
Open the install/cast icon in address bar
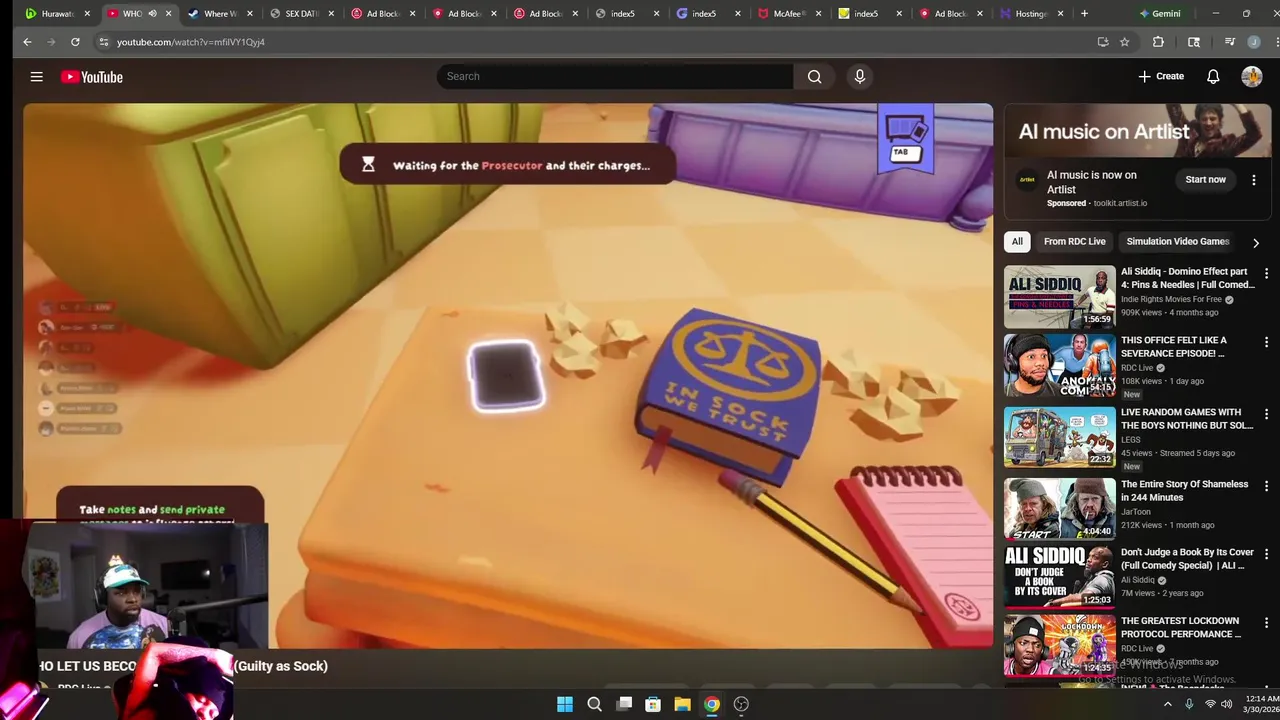coord(1102,42)
